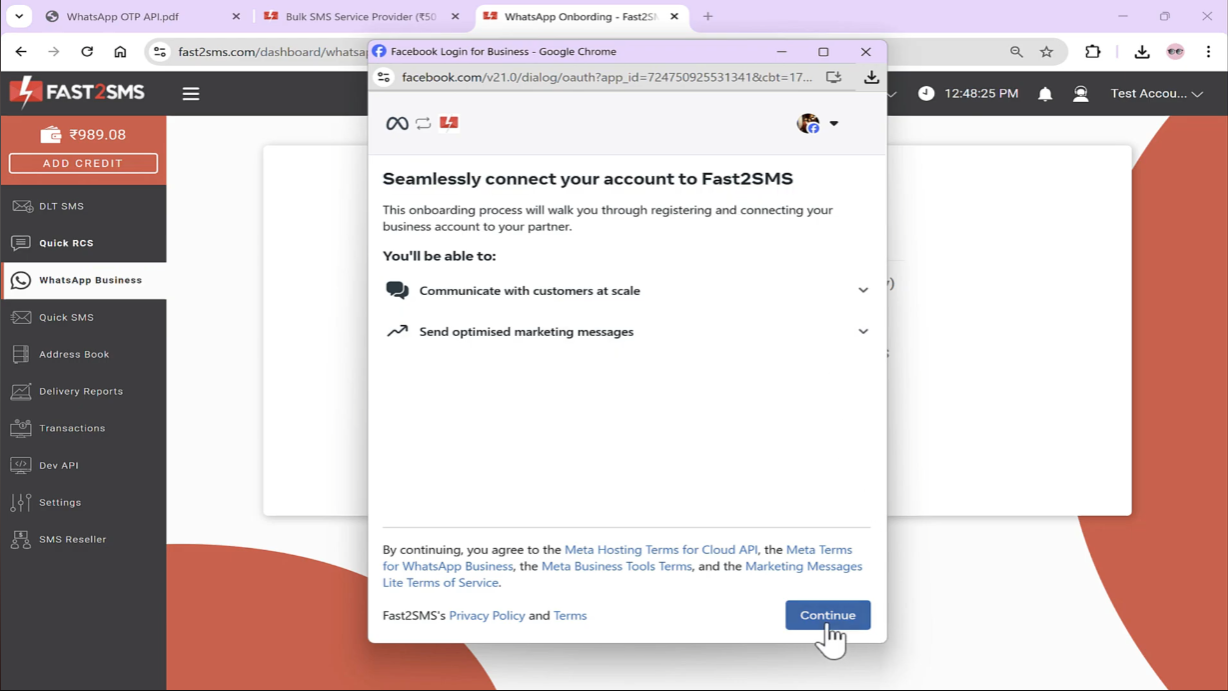
Task: Toggle the hamburger menu beside Fast2SMS
Action: click(x=190, y=93)
